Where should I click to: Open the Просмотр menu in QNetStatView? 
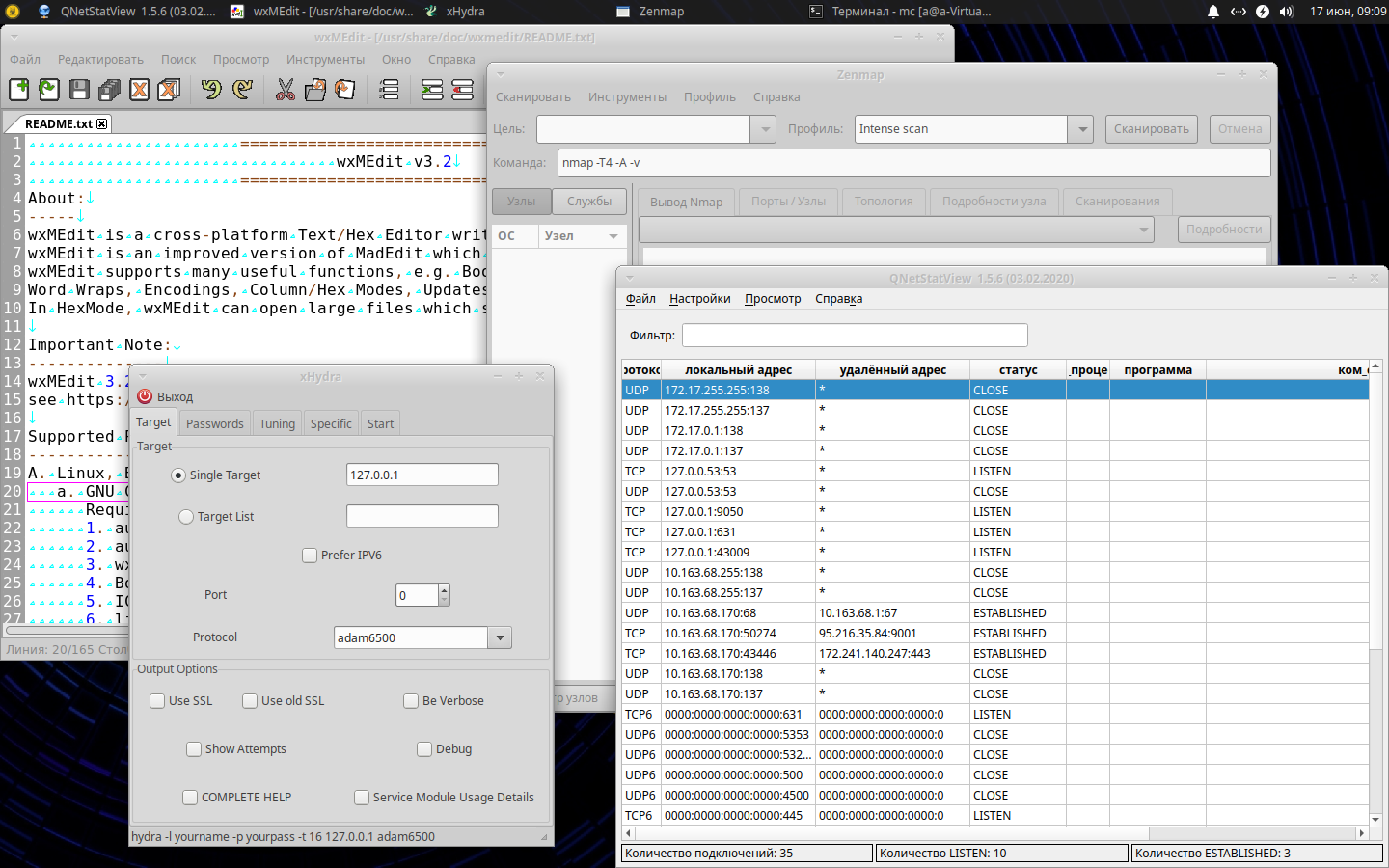click(x=773, y=299)
